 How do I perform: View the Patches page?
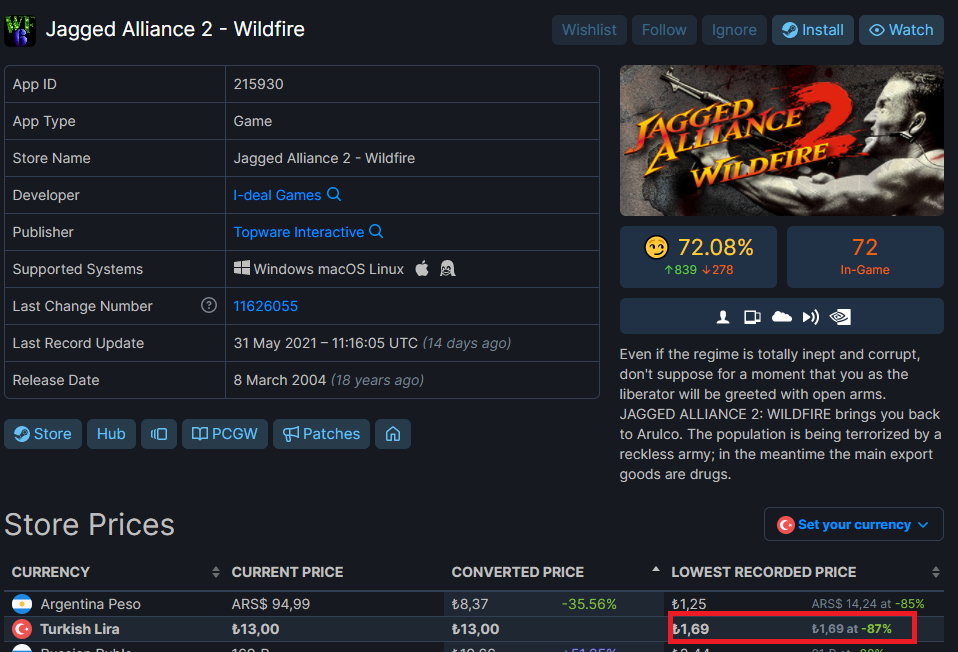(321, 434)
